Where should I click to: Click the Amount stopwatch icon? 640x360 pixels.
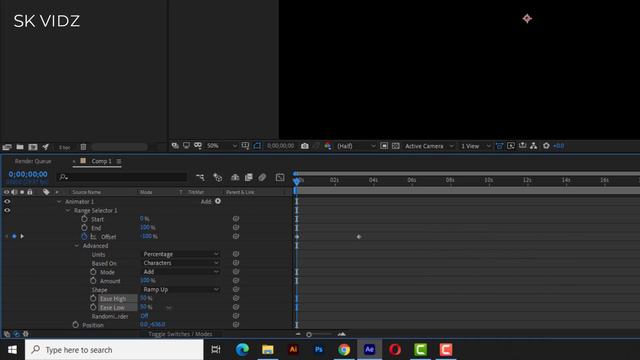click(x=93, y=281)
